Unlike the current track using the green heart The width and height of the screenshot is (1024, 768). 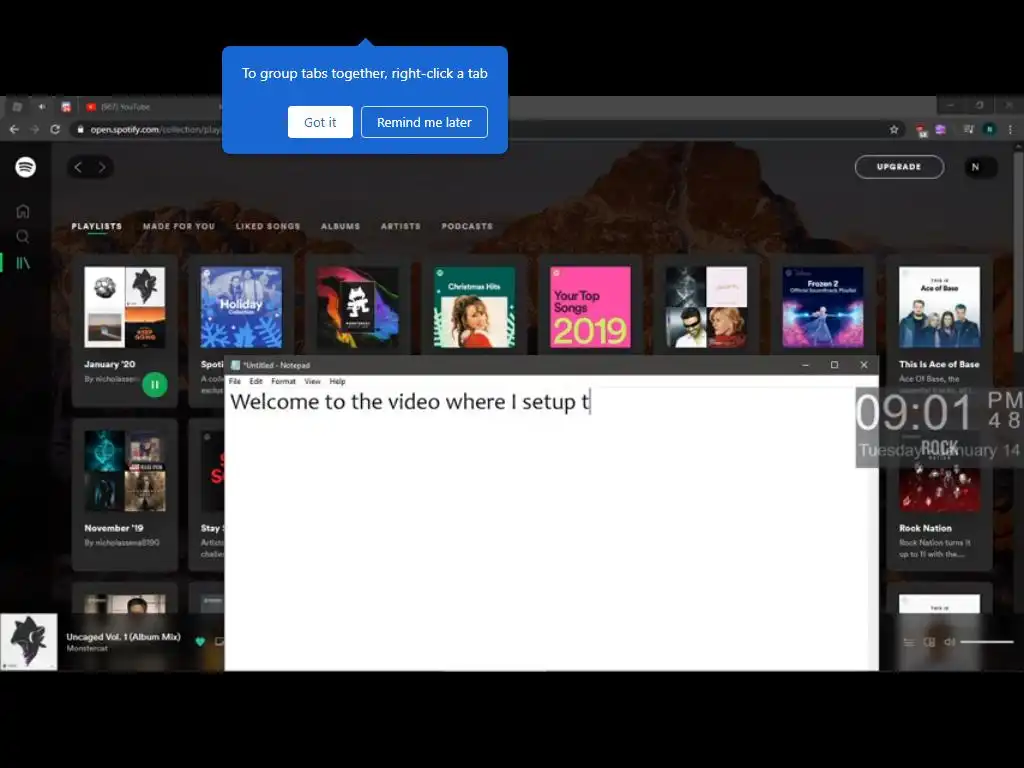coord(200,641)
